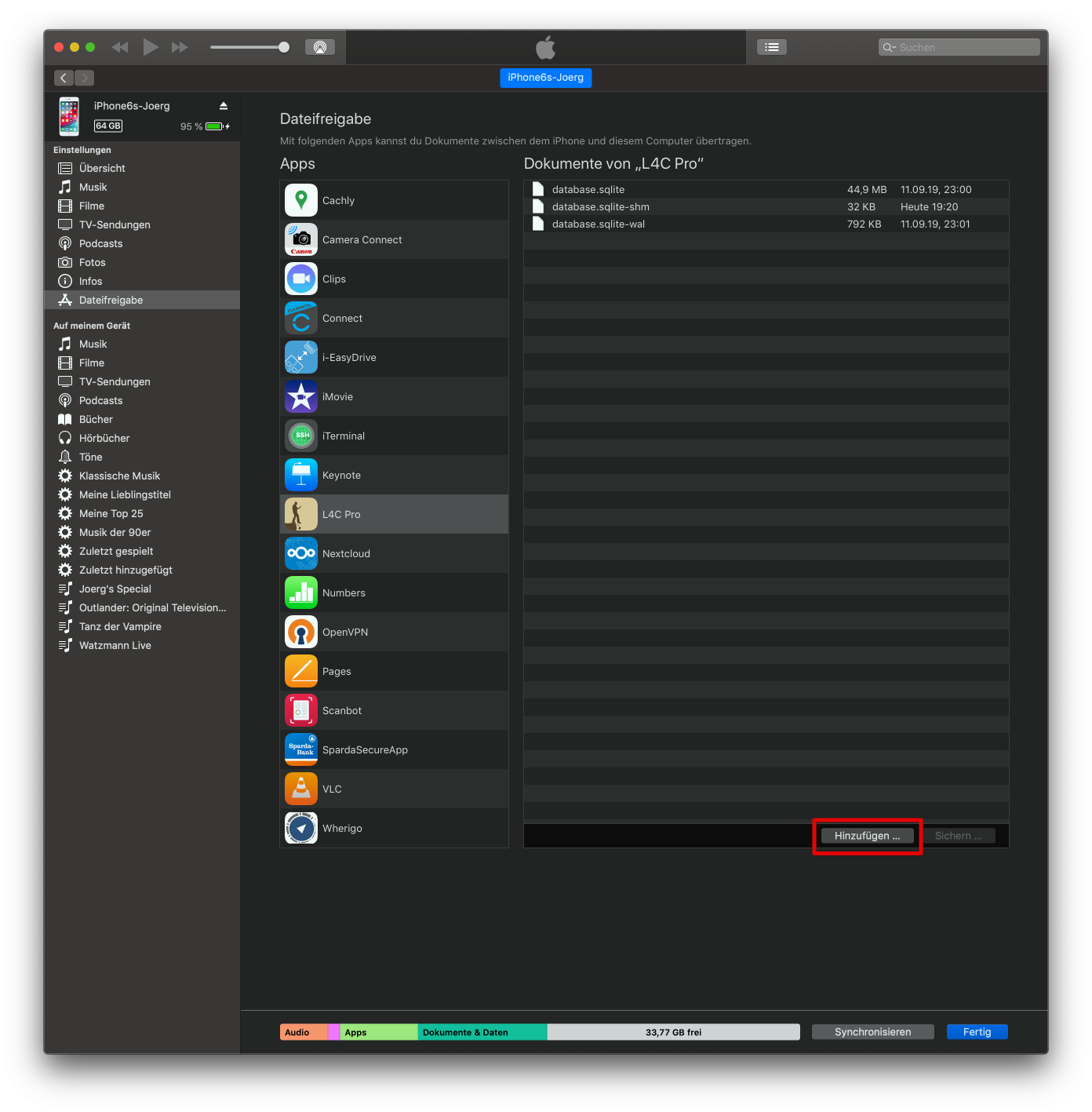Select file database.sqlite-wal
This screenshot has height=1112, width=1092.
coord(766,224)
